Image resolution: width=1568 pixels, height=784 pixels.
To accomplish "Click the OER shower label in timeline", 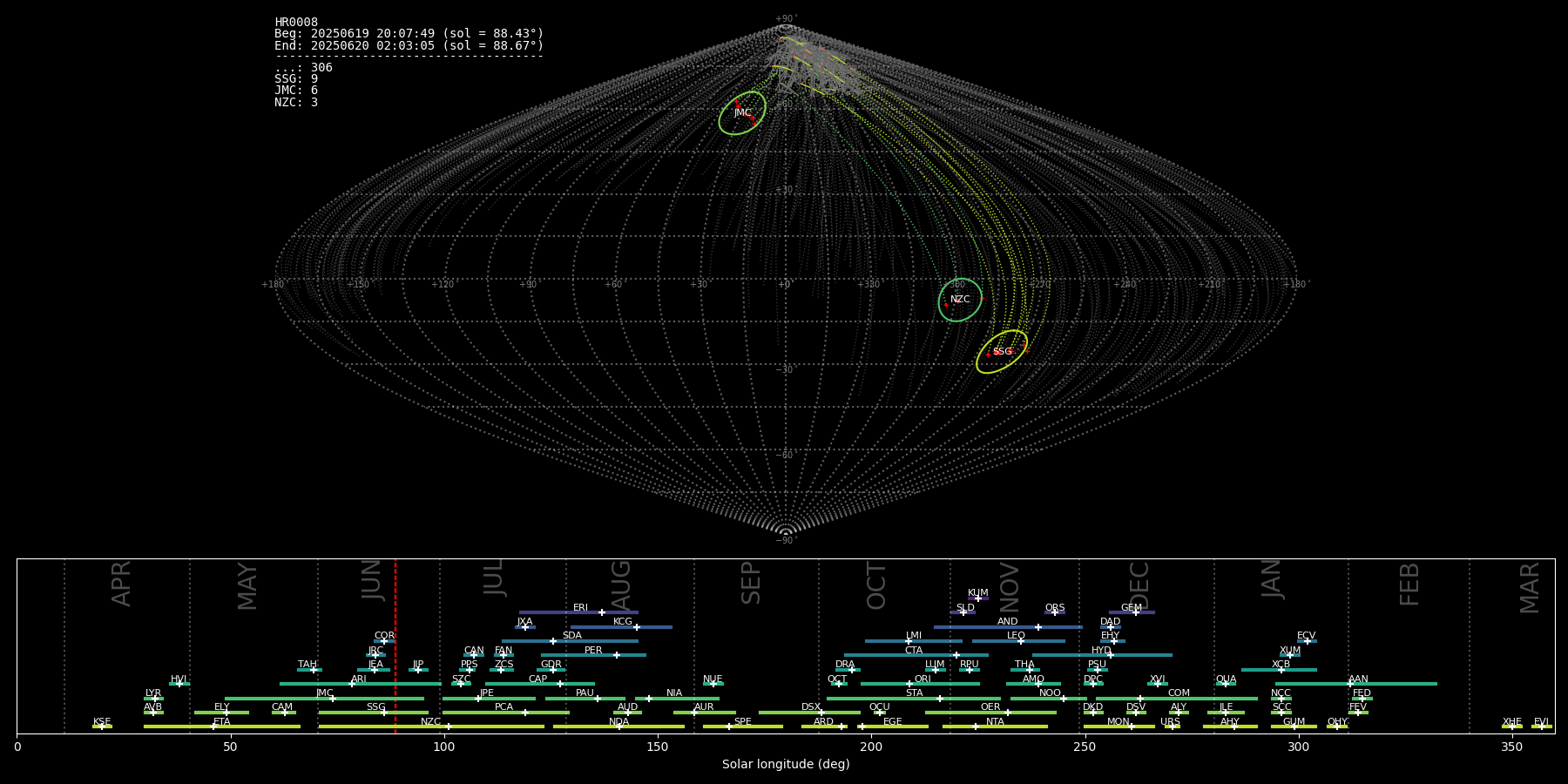I will point(990,707).
